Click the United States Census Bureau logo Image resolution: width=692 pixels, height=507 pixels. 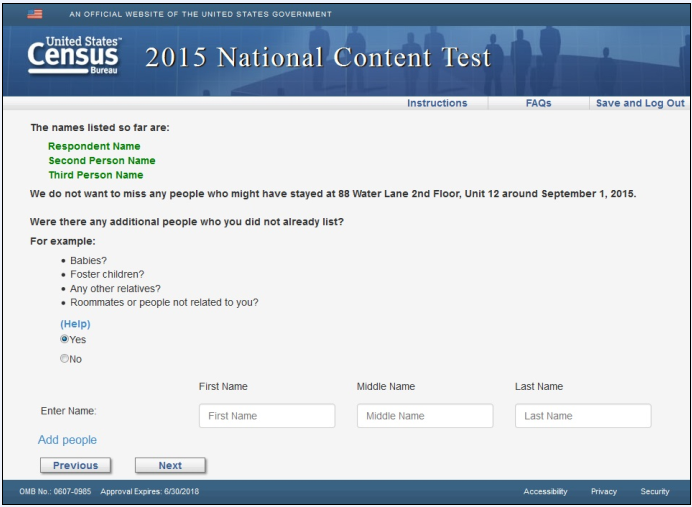click(x=74, y=56)
